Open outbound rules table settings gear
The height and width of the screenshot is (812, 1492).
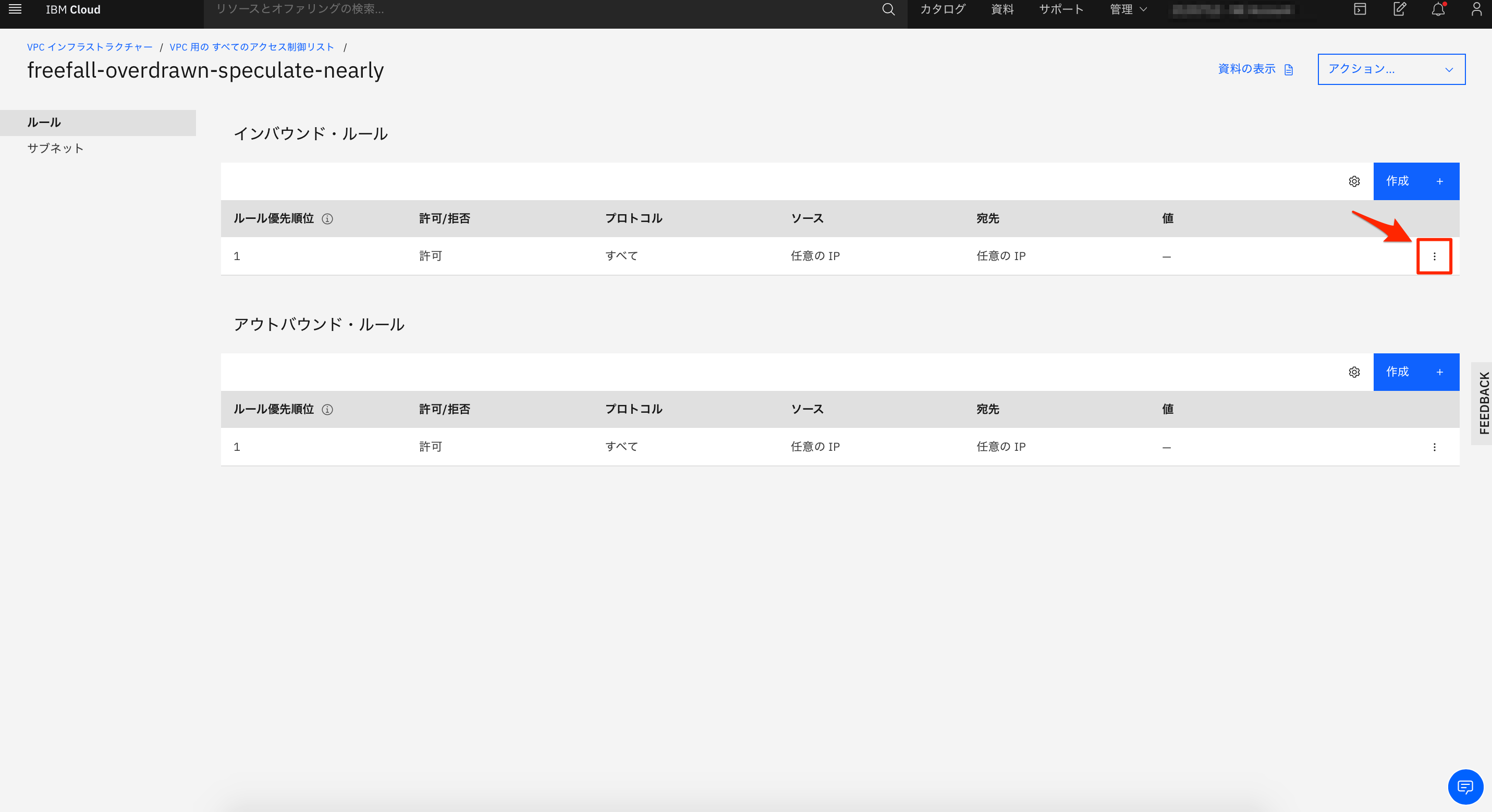1354,372
